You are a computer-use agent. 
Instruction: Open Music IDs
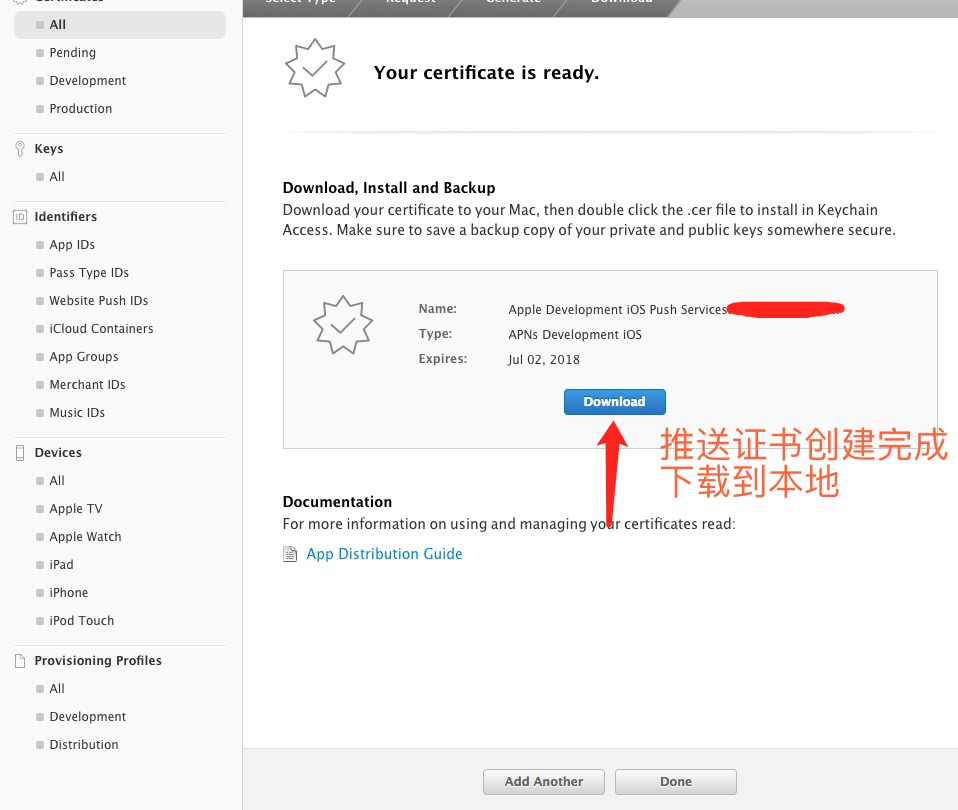(x=77, y=413)
